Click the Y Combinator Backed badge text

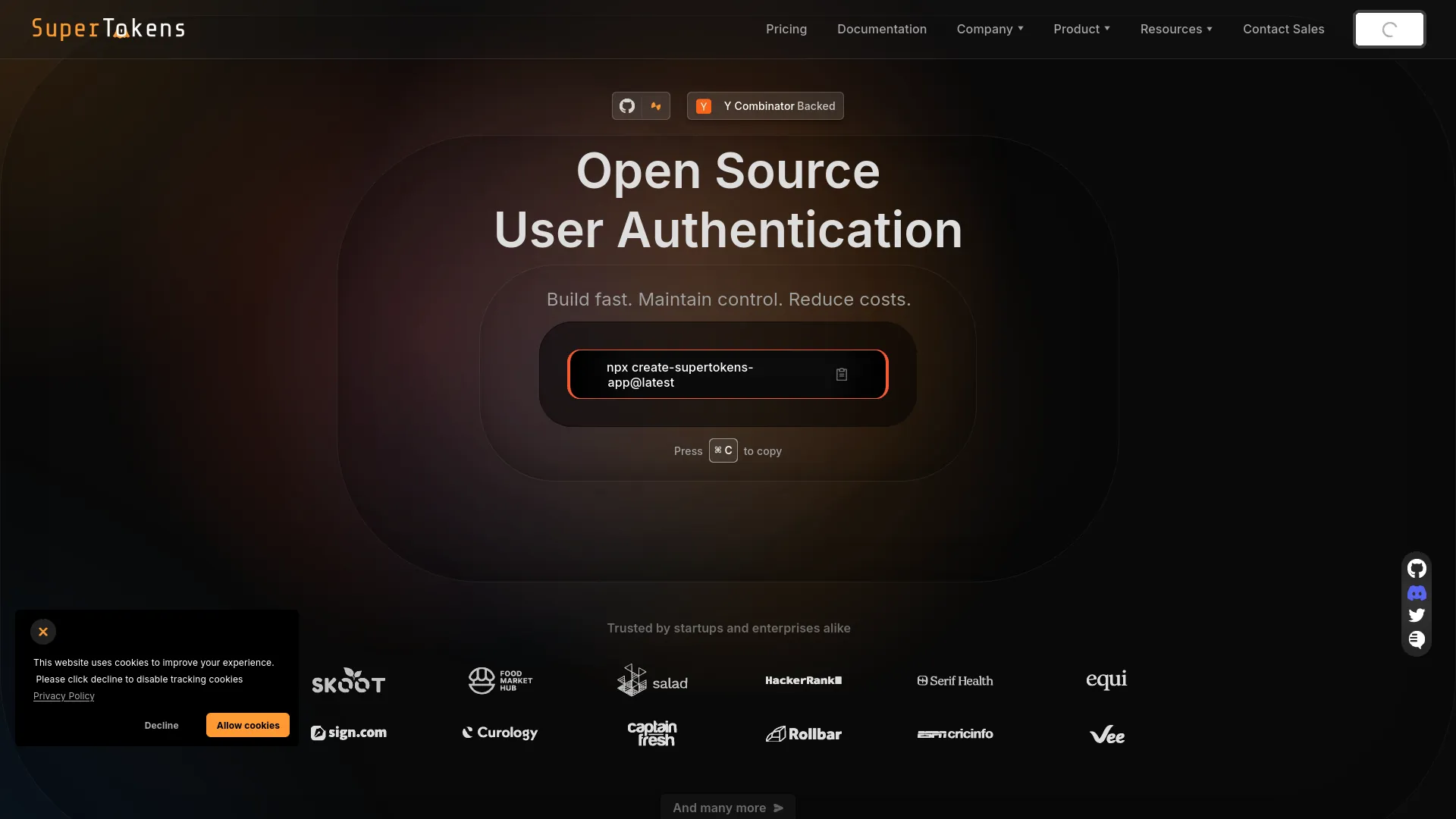pyautogui.click(x=780, y=106)
